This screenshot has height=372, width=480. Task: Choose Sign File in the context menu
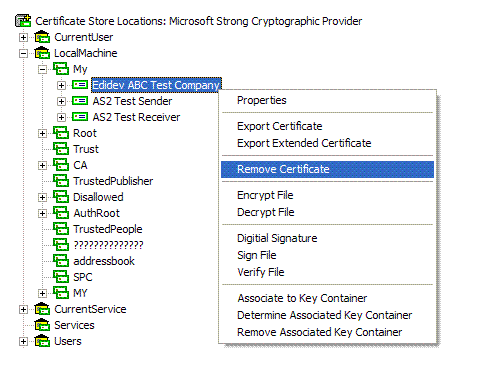pos(327,255)
